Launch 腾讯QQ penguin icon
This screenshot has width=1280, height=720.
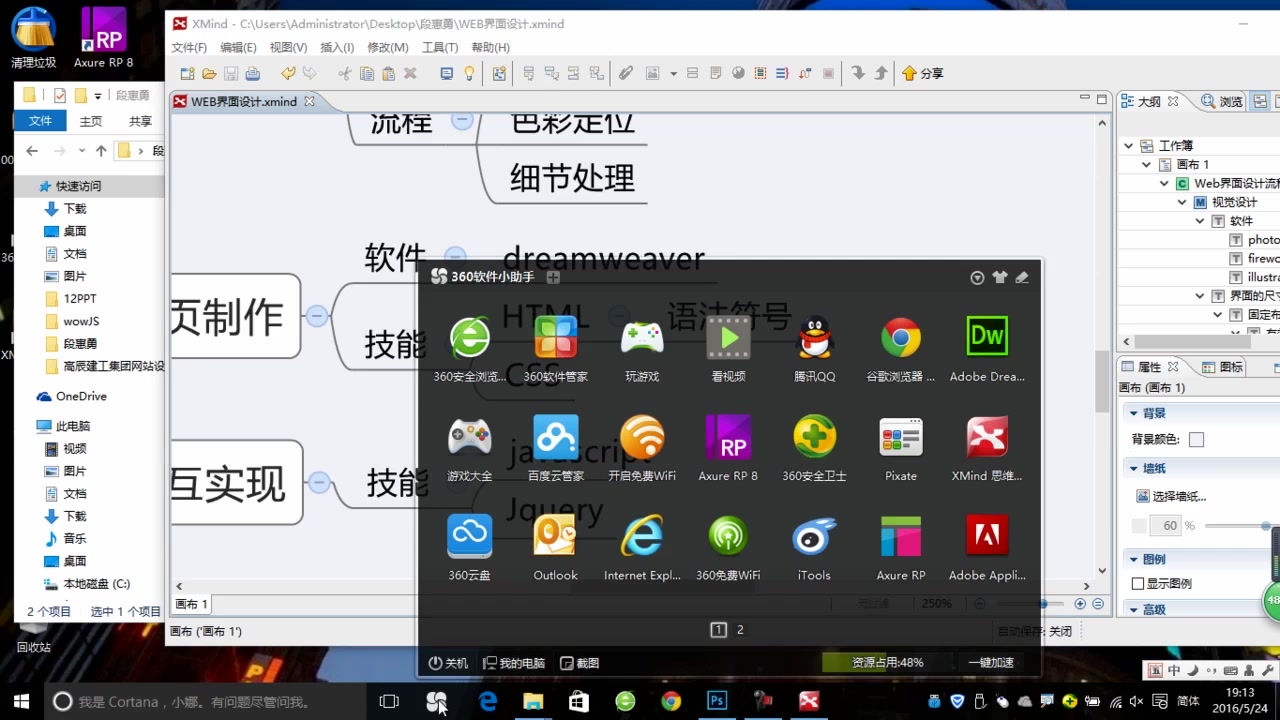pyautogui.click(x=814, y=348)
